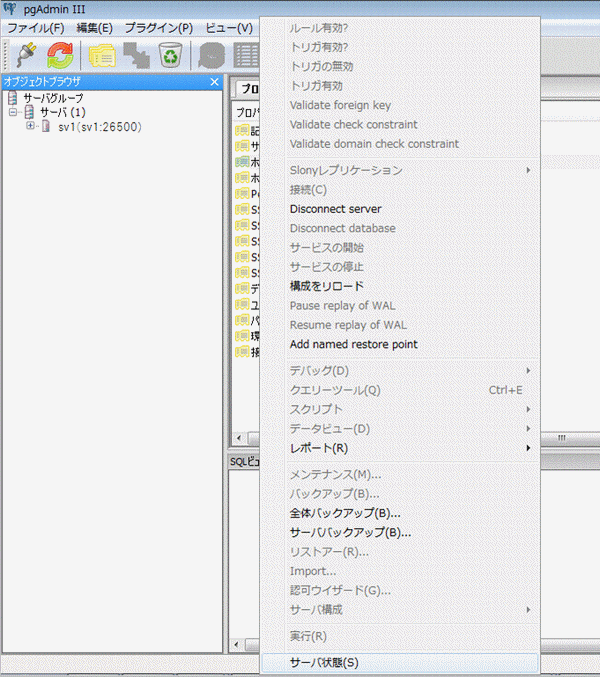The width and height of the screenshot is (600, 677).
Task: Click the SQL query tool toolbar icon
Action: [x=210, y=56]
